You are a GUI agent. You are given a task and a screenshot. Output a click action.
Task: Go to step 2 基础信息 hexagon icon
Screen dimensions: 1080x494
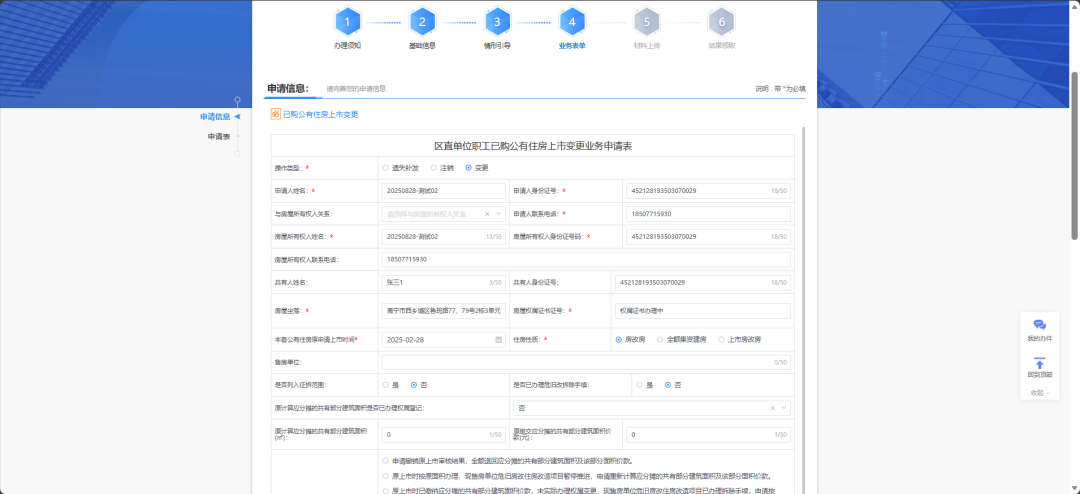coord(422,21)
